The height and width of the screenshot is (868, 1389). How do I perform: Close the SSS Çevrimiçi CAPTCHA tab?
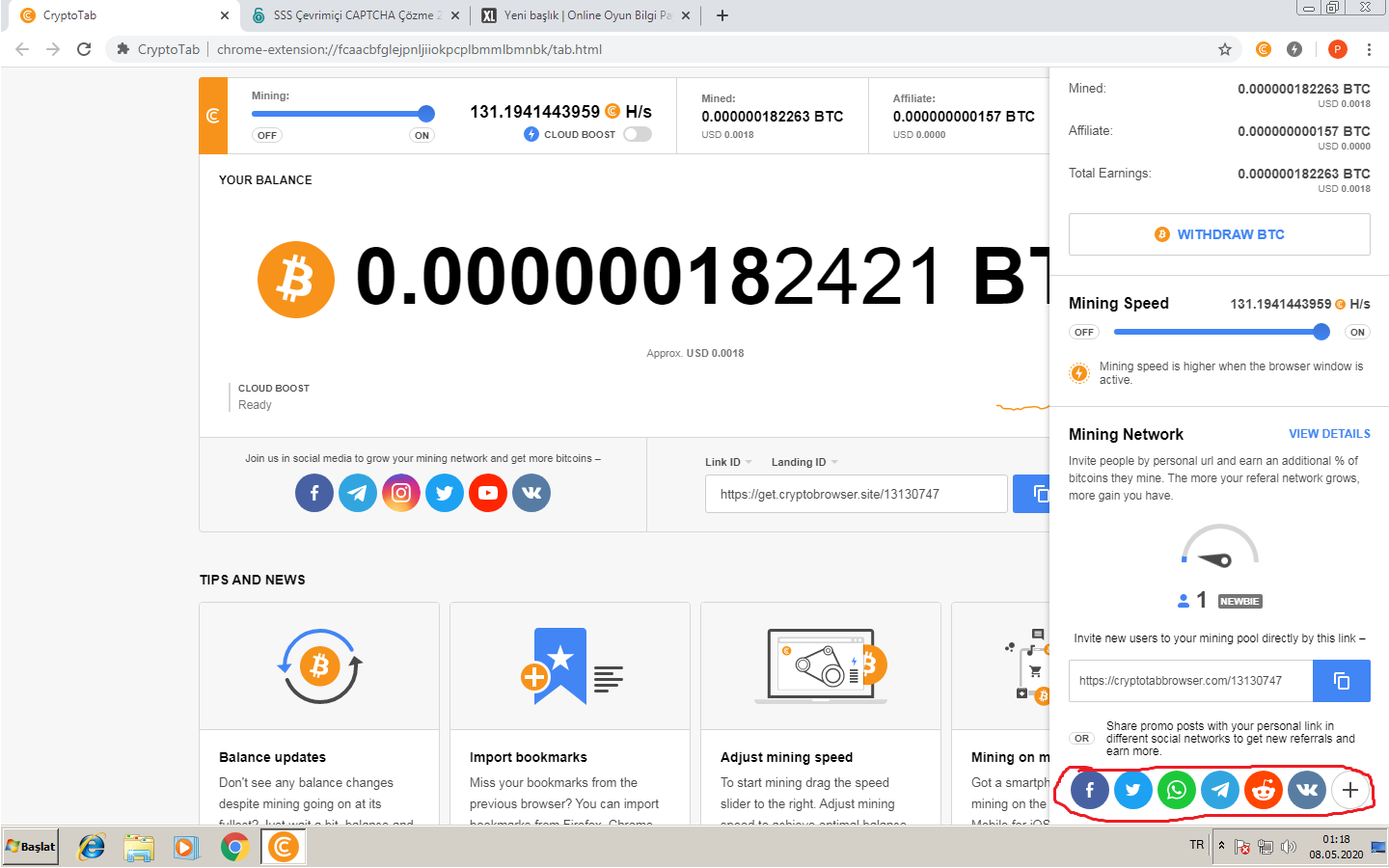455,15
